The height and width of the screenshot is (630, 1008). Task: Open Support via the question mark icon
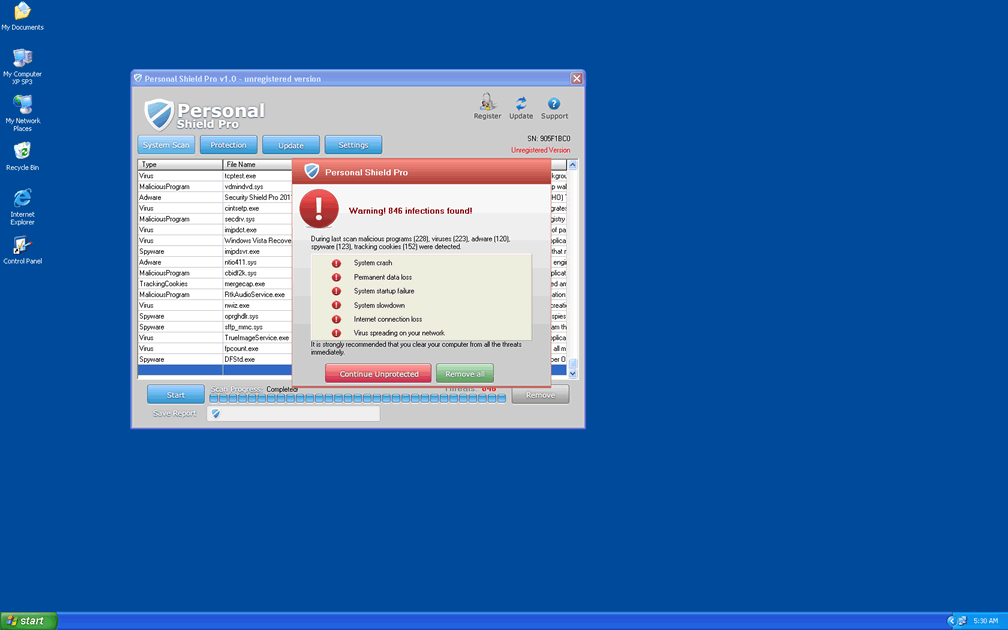click(x=554, y=104)
